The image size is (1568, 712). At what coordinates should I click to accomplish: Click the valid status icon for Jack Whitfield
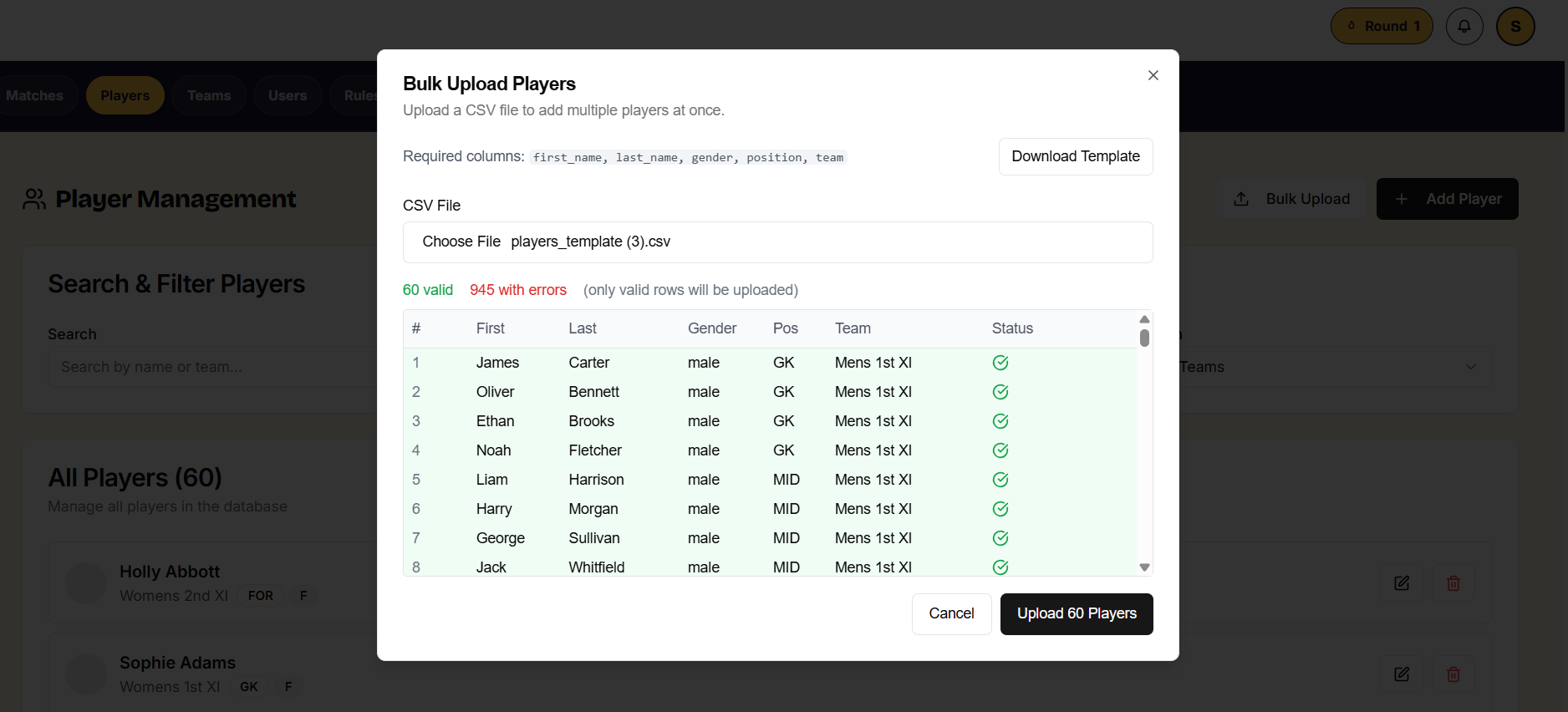[x=1000, y=567]
